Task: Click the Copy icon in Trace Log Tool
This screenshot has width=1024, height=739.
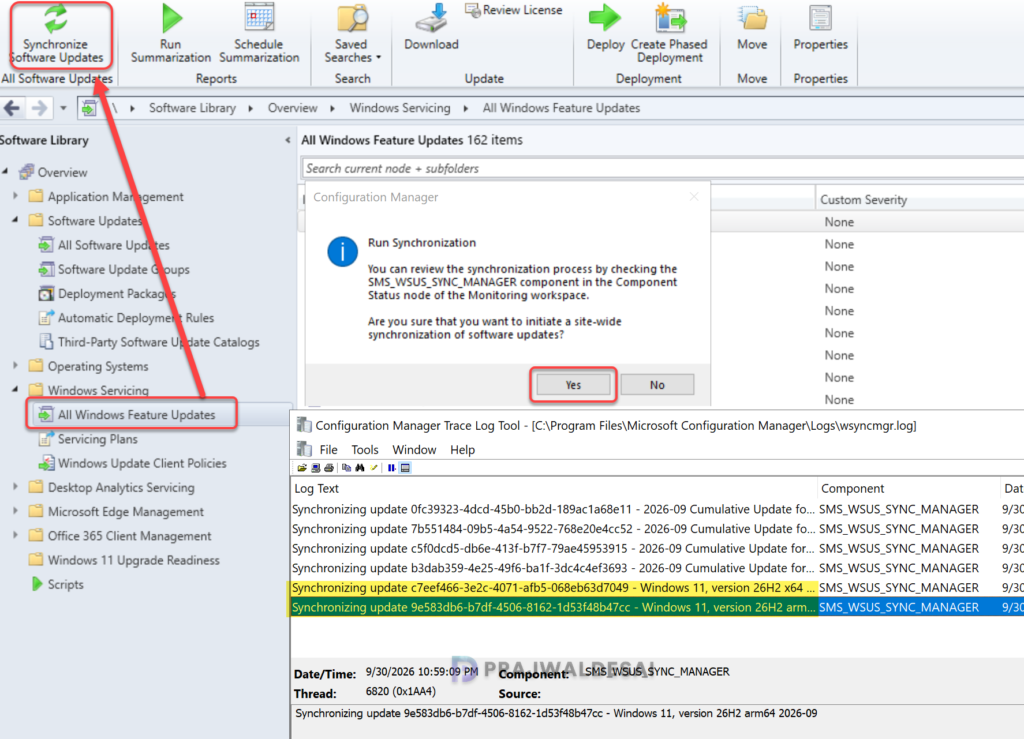Action: tap(346, 468)
